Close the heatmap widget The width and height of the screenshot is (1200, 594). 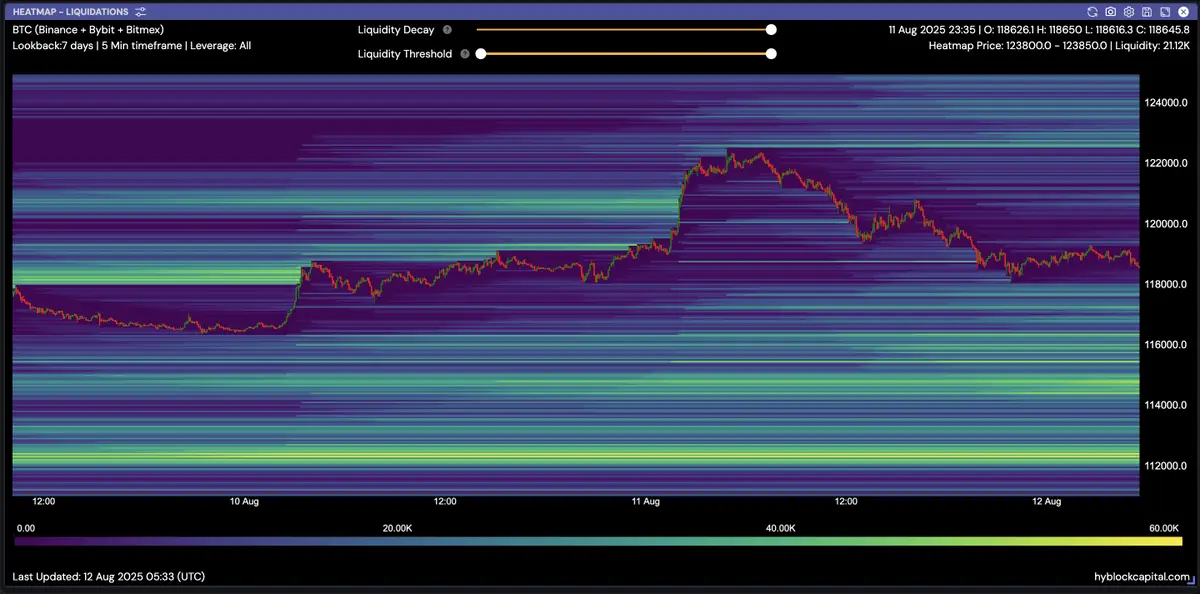[1182, 11]
